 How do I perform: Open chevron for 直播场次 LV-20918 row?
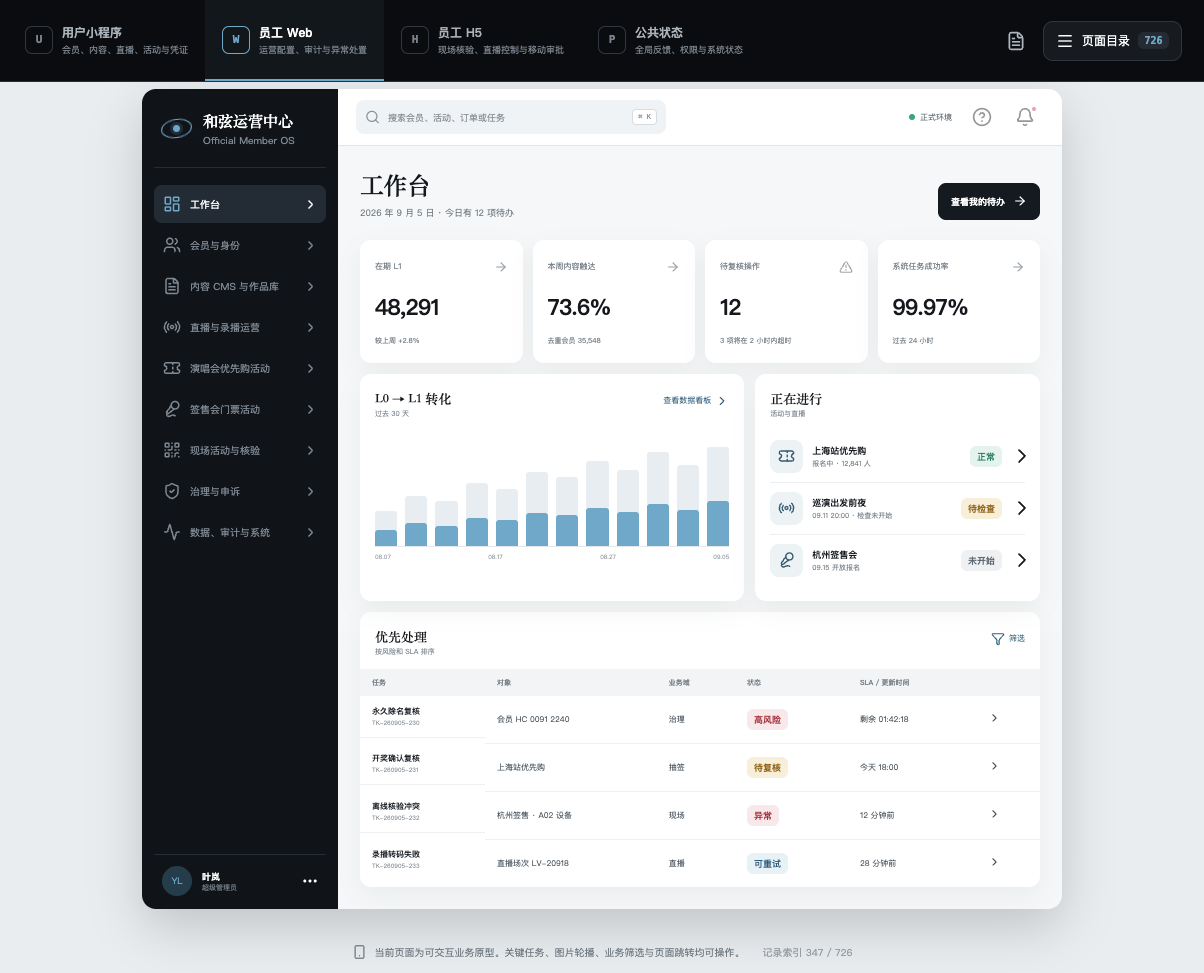point(994,862)
